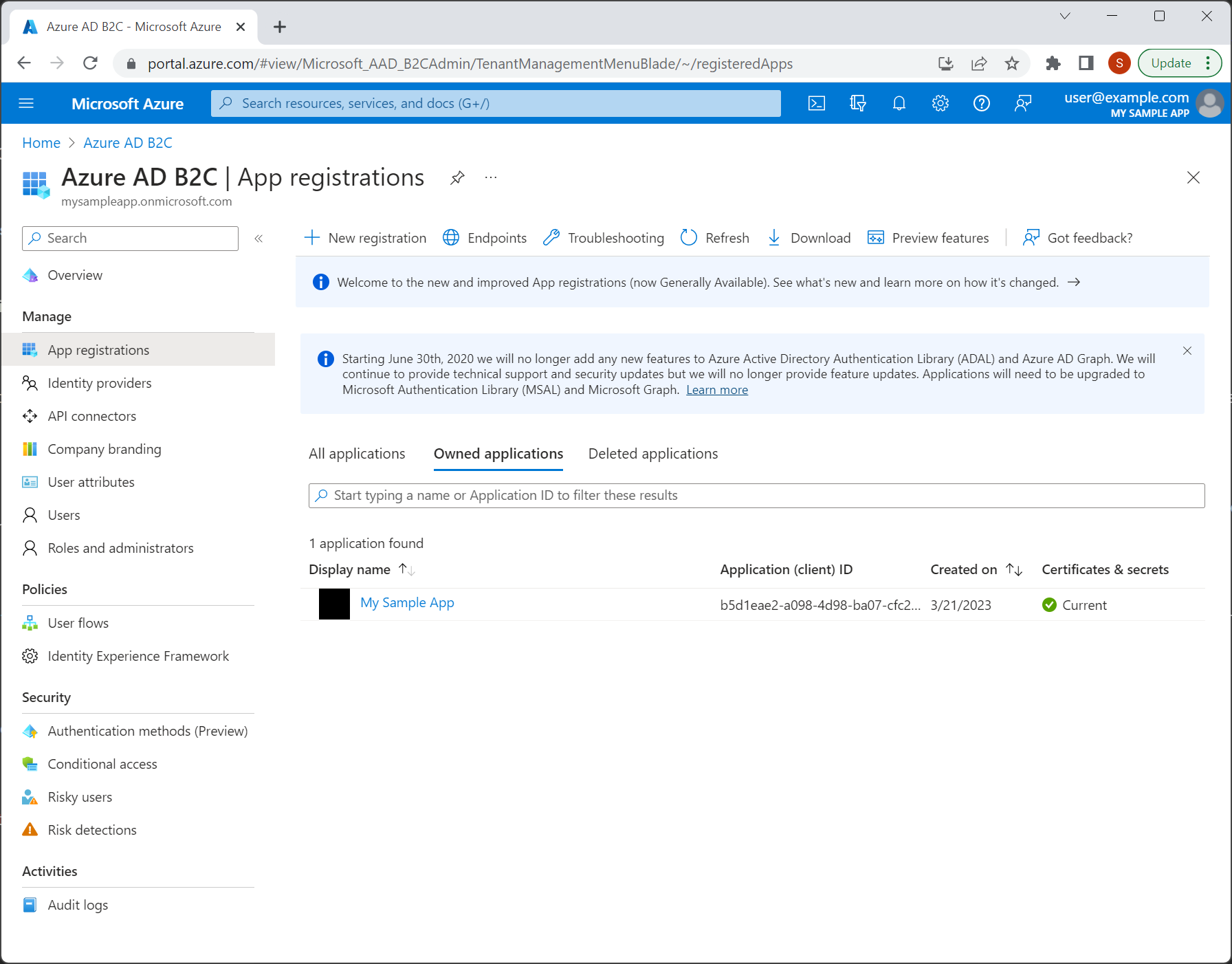Click the install app icon in address bar
Viewport: 1232px width, 964px height.
click(x=945, y=63)
